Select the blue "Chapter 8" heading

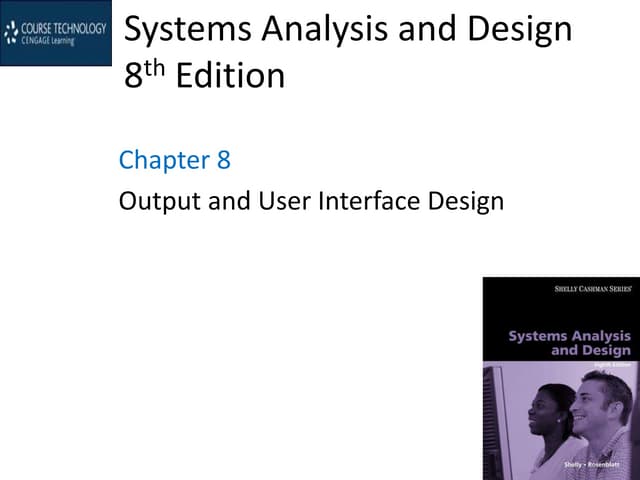[x=174, y=159]
